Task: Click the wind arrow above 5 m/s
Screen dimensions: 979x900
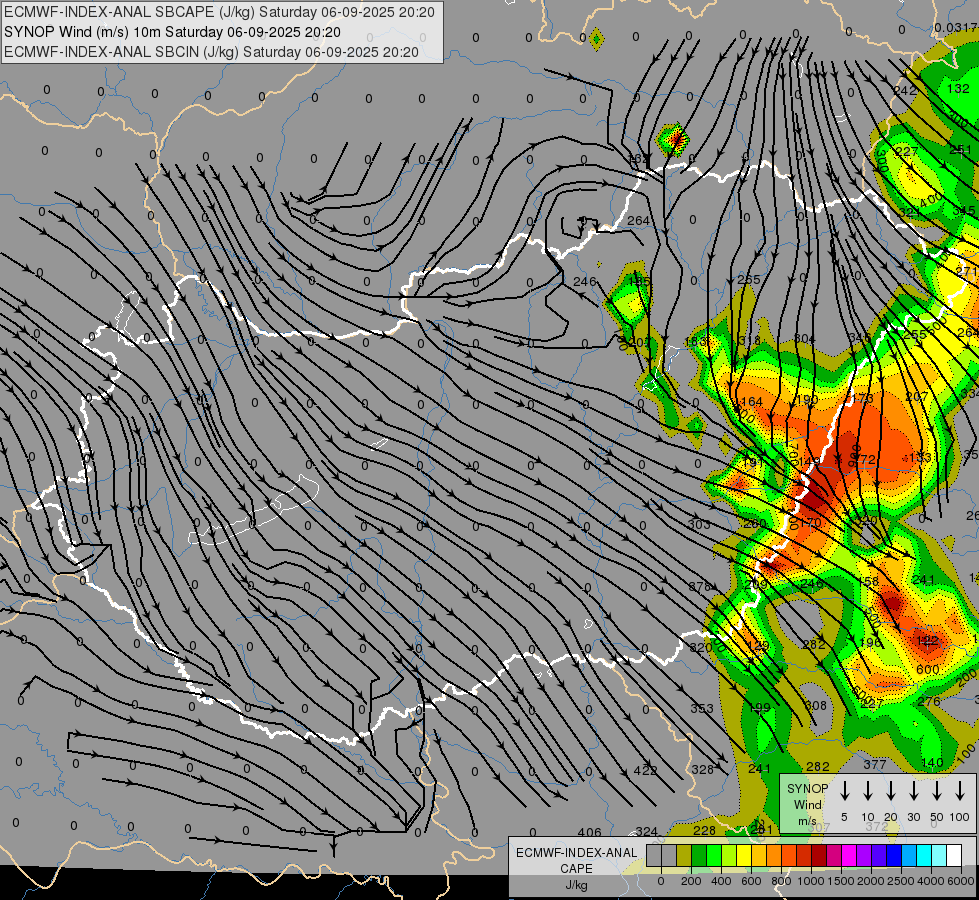Action: click(844, 790)
